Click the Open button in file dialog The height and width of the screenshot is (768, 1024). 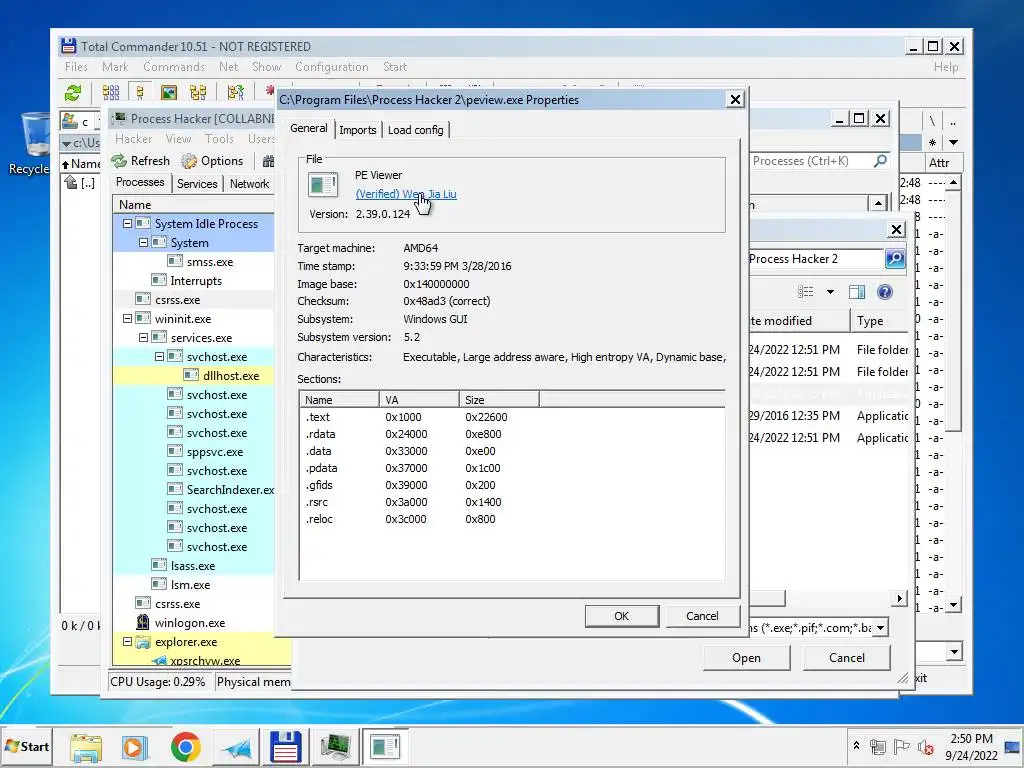[746, 658]
